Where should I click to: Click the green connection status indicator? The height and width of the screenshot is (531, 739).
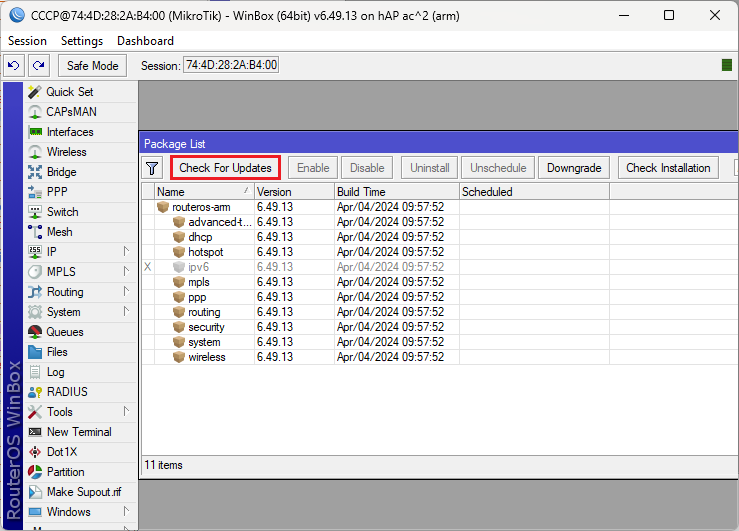(x=727, y=65)
